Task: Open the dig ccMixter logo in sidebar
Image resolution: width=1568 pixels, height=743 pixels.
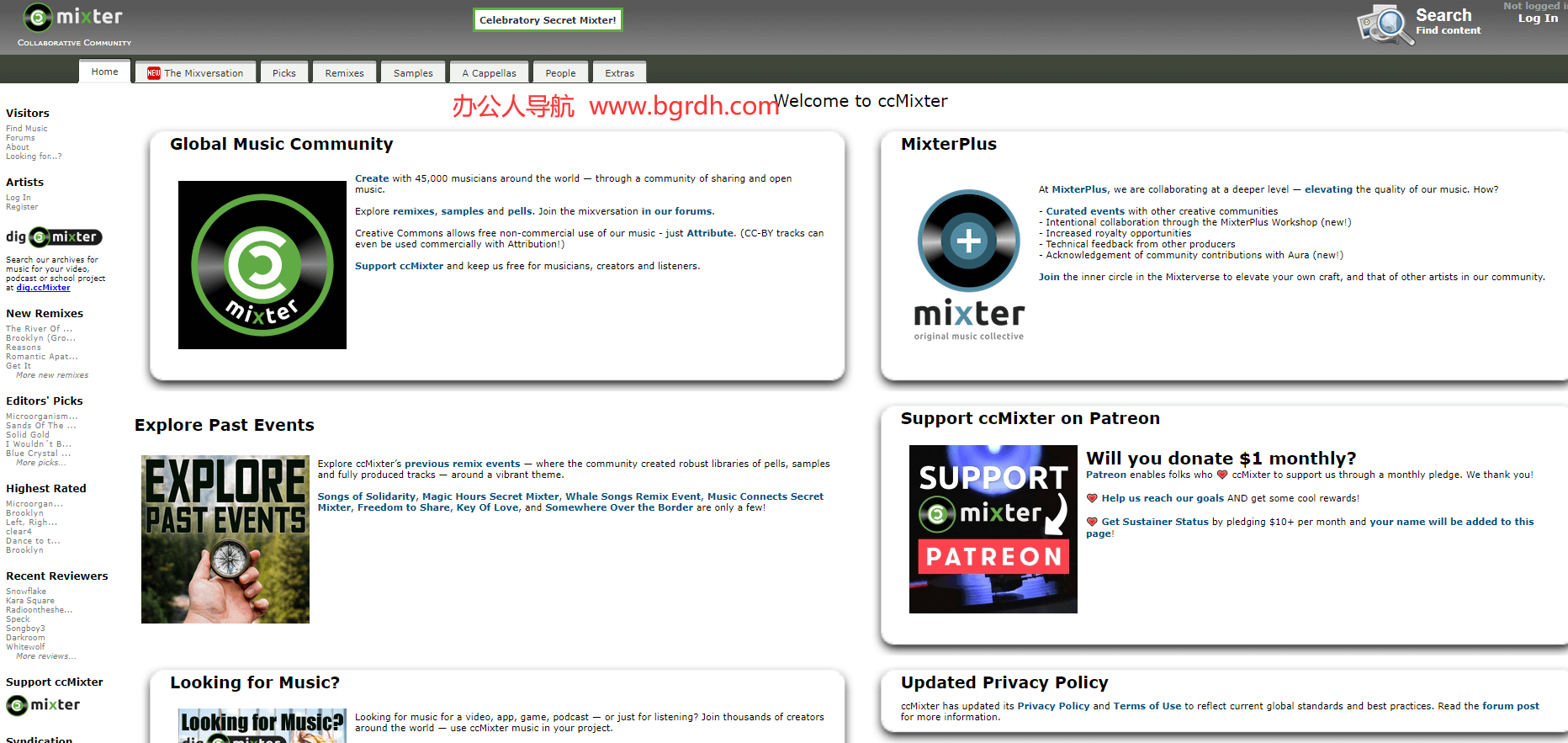Action: click(x=54, y=237)
